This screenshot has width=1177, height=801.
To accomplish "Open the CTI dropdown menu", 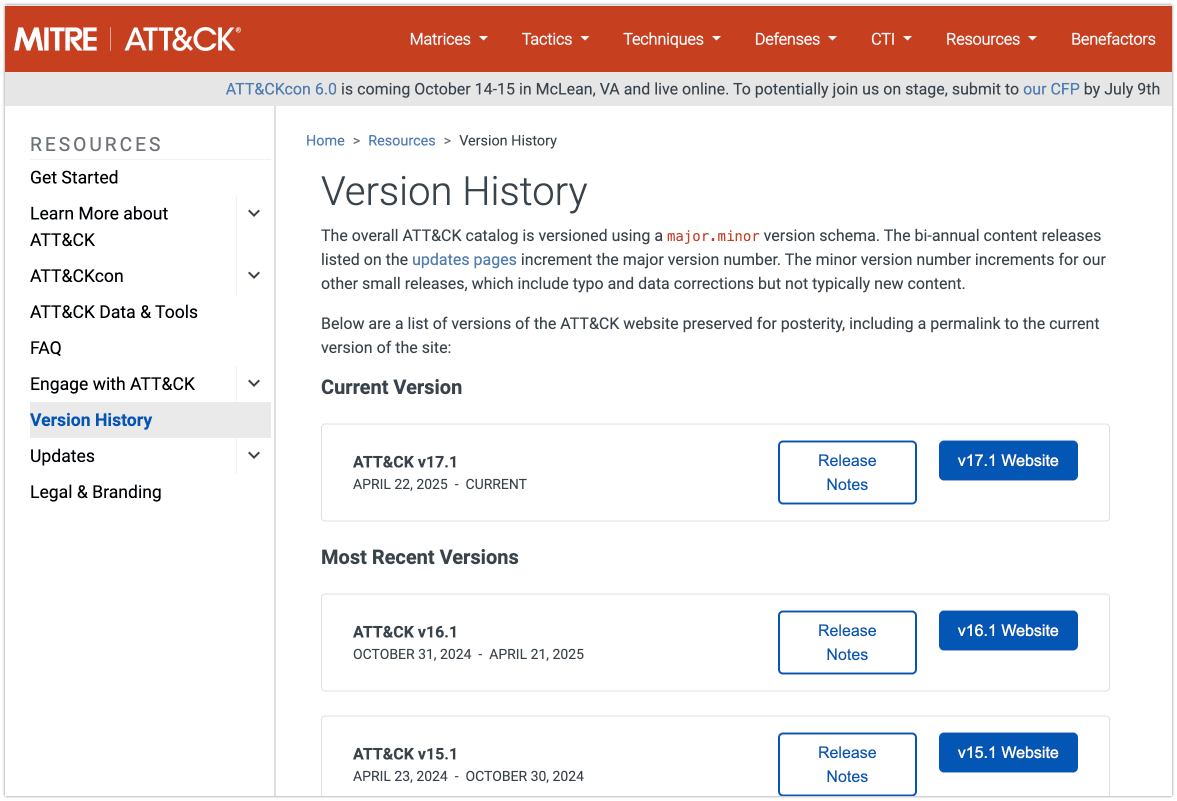I will pyautogui.click(x=891, y=39).
